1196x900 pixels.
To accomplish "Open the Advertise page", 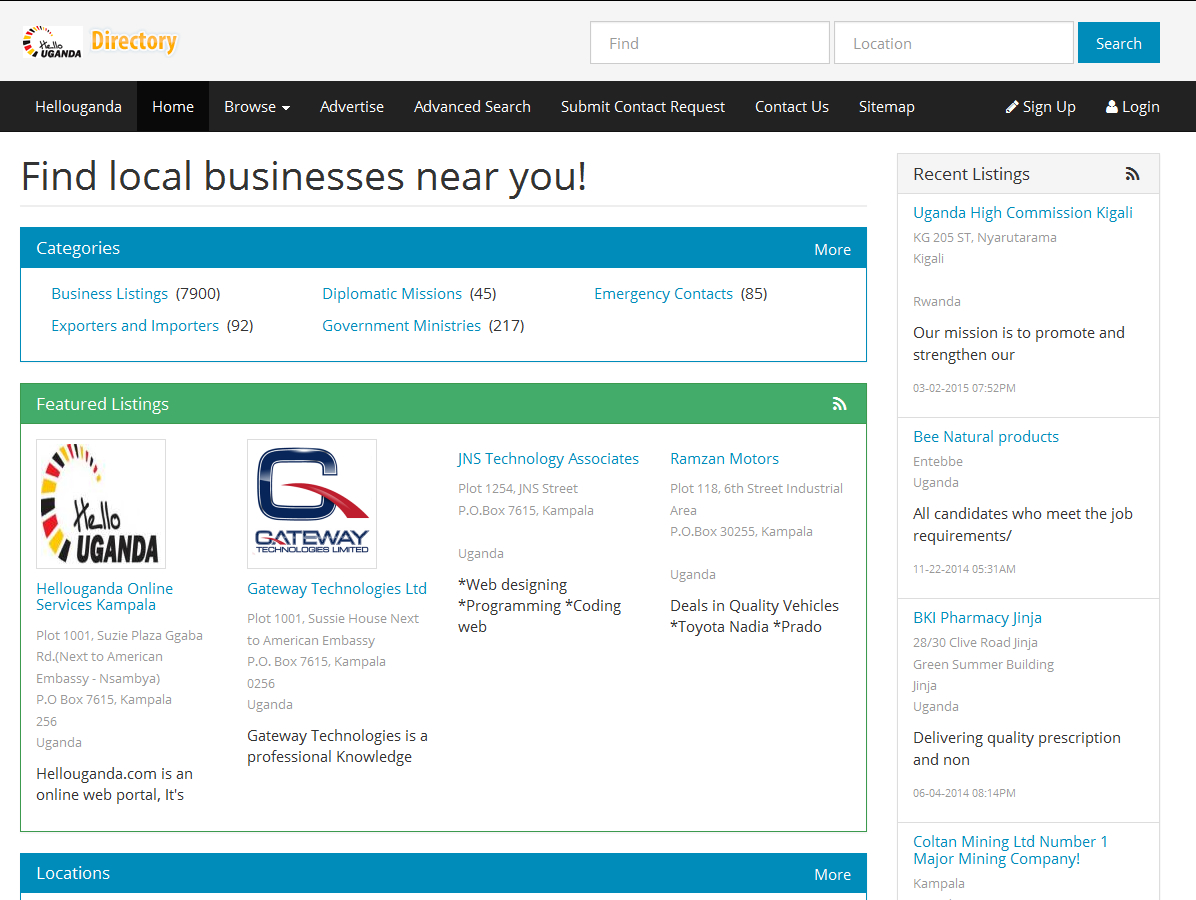I will pos(352,107).
